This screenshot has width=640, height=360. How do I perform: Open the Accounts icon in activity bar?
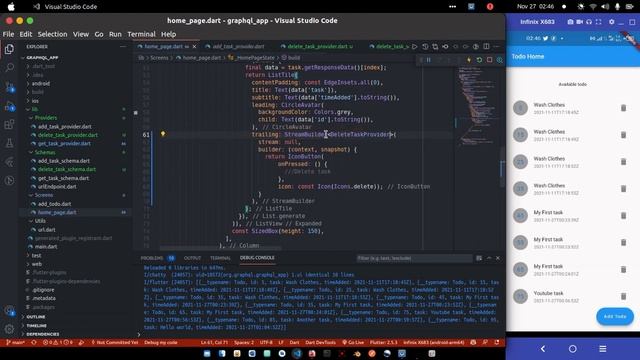coord(9,311)
